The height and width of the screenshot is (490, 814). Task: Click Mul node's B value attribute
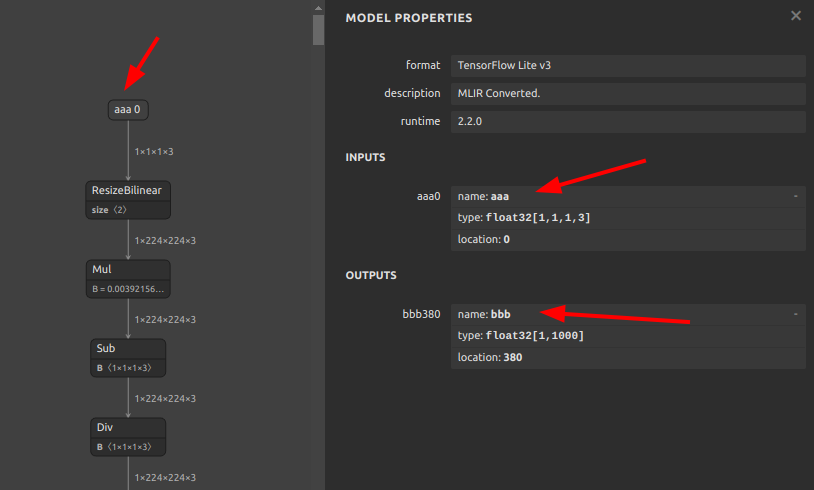(128, 289)
